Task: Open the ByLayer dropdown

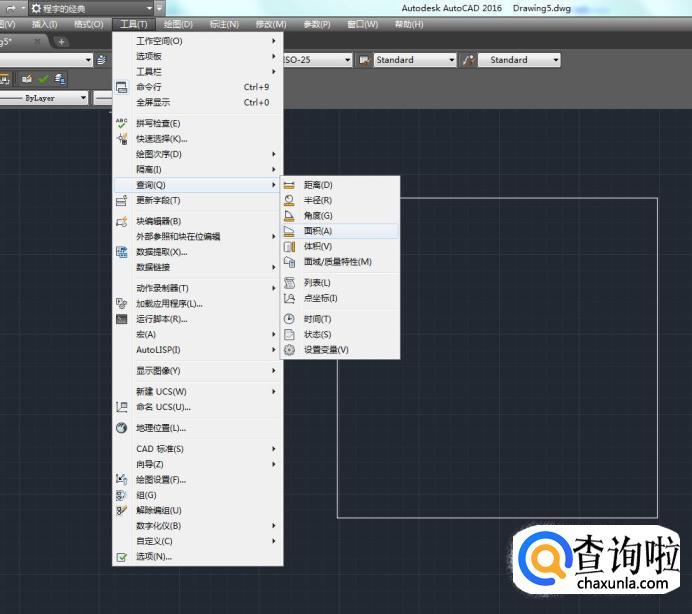Action: (83, 98)
